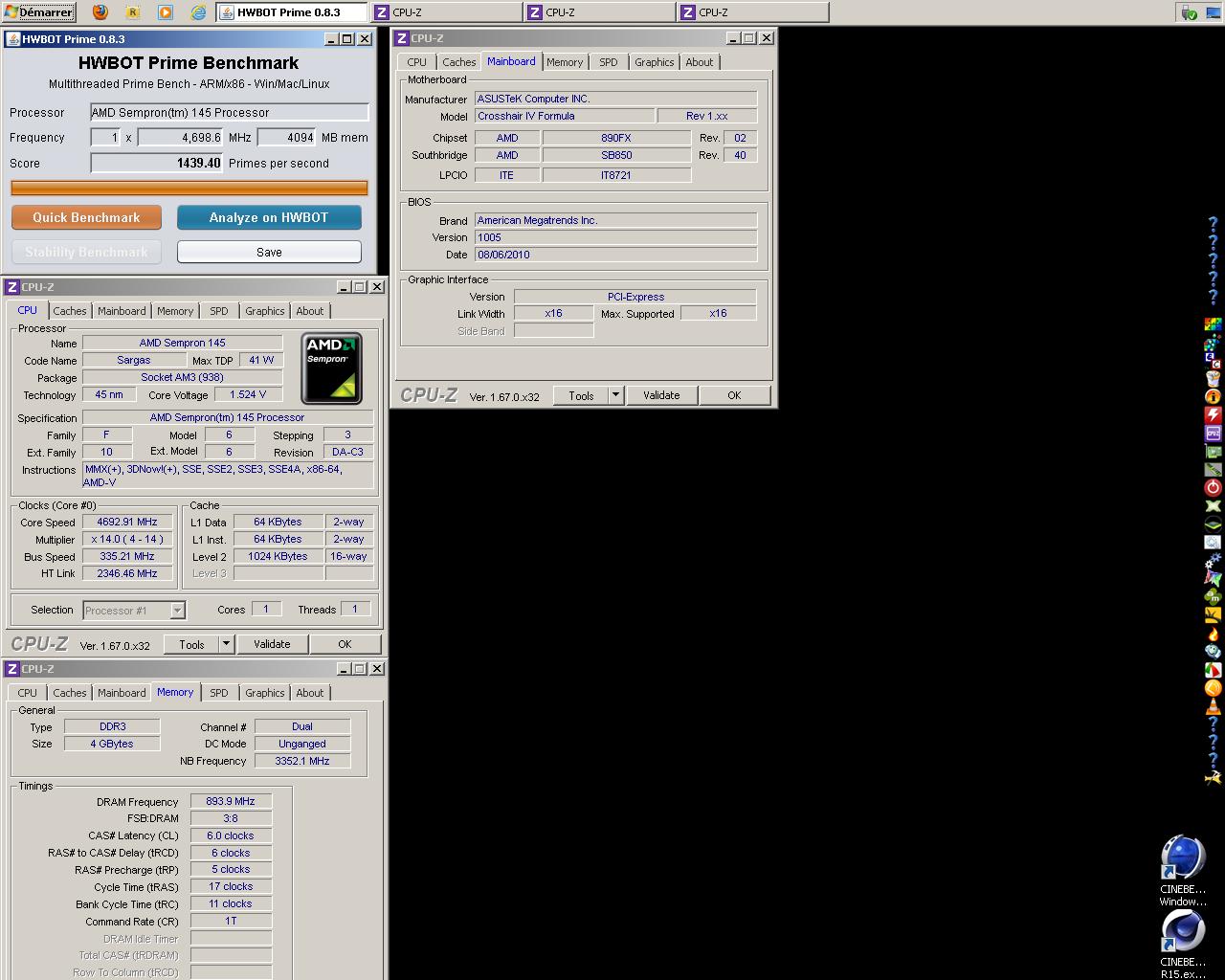
Task: Select the red power button desktop icon
Action: (x=1213, y=487)
